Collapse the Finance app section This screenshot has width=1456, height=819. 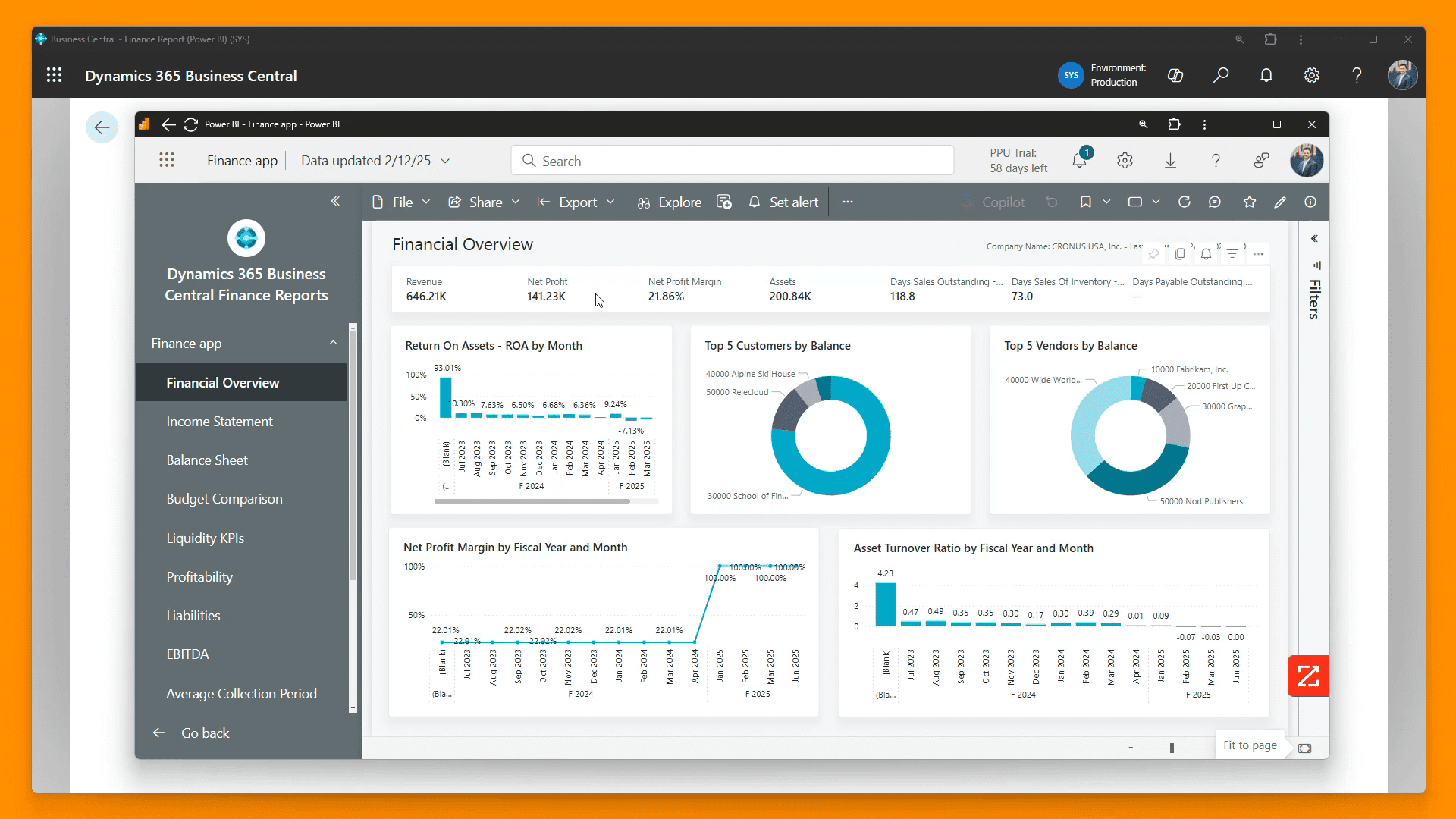(x=333, y=343)
